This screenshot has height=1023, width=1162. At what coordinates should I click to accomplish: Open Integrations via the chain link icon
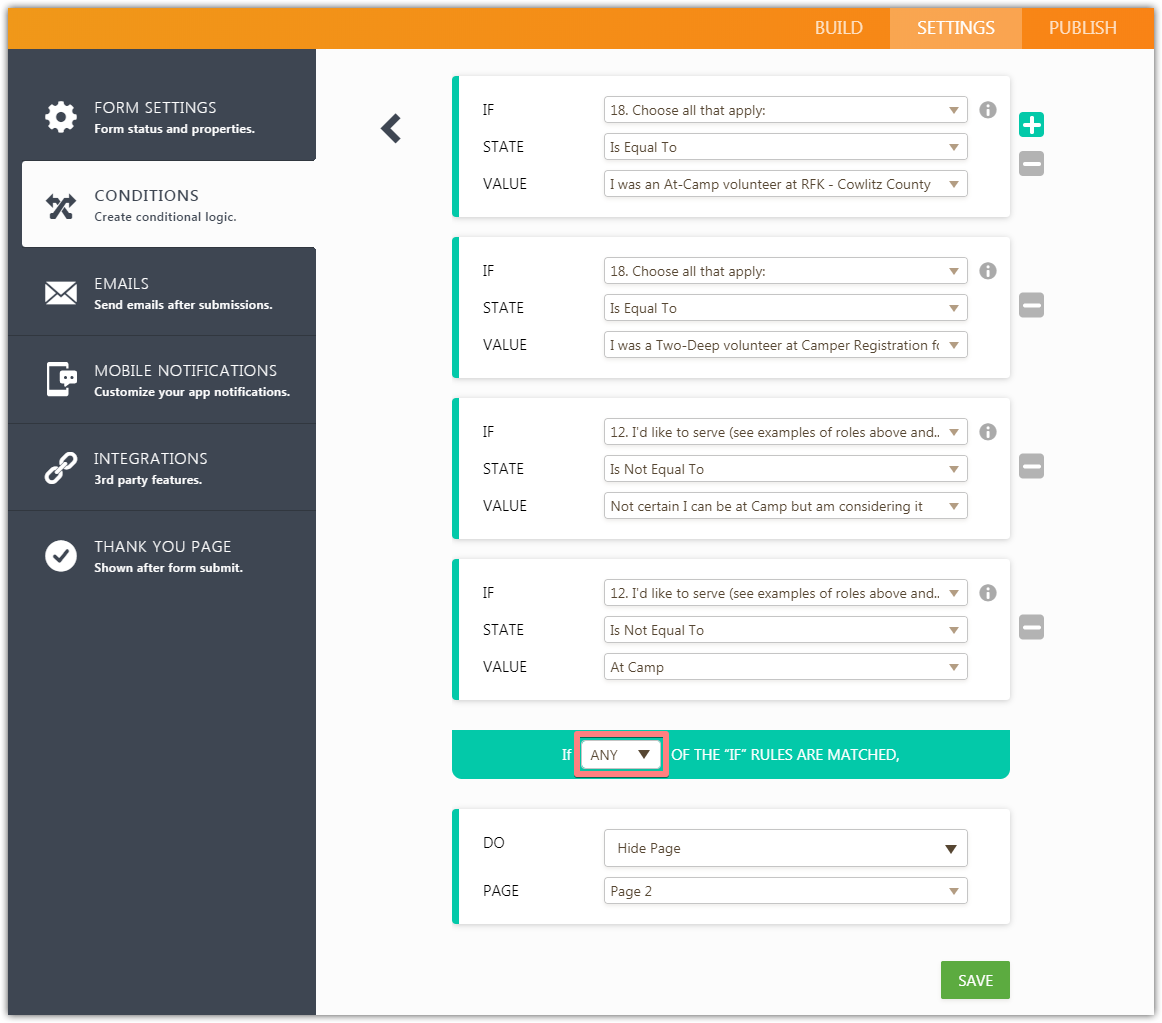point(60,467)
